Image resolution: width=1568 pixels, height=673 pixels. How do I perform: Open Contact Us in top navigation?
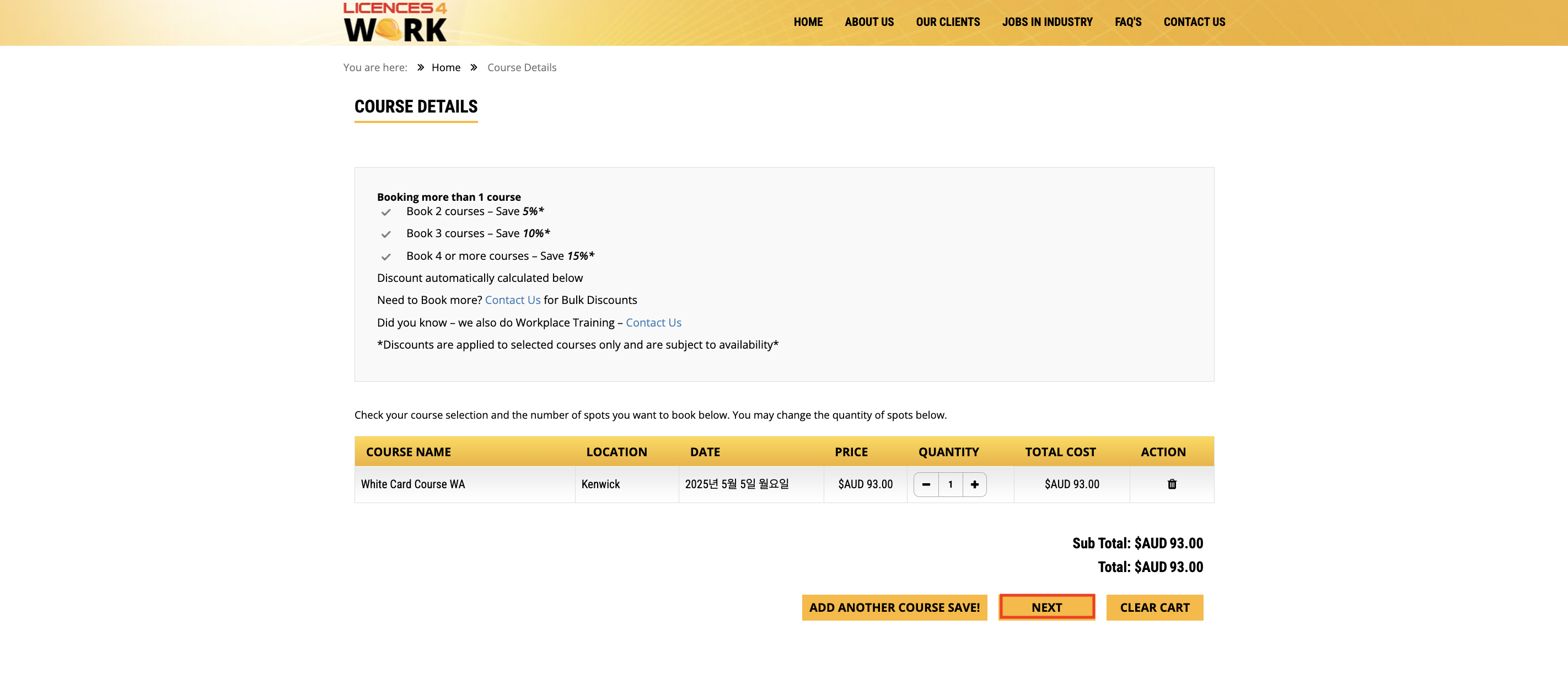click(1194, 22)
